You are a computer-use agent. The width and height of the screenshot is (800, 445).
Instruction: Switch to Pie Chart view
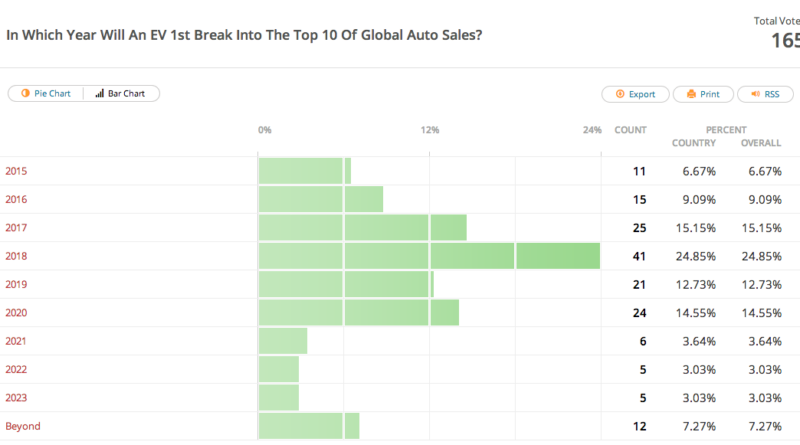click(x=50, y=94)
